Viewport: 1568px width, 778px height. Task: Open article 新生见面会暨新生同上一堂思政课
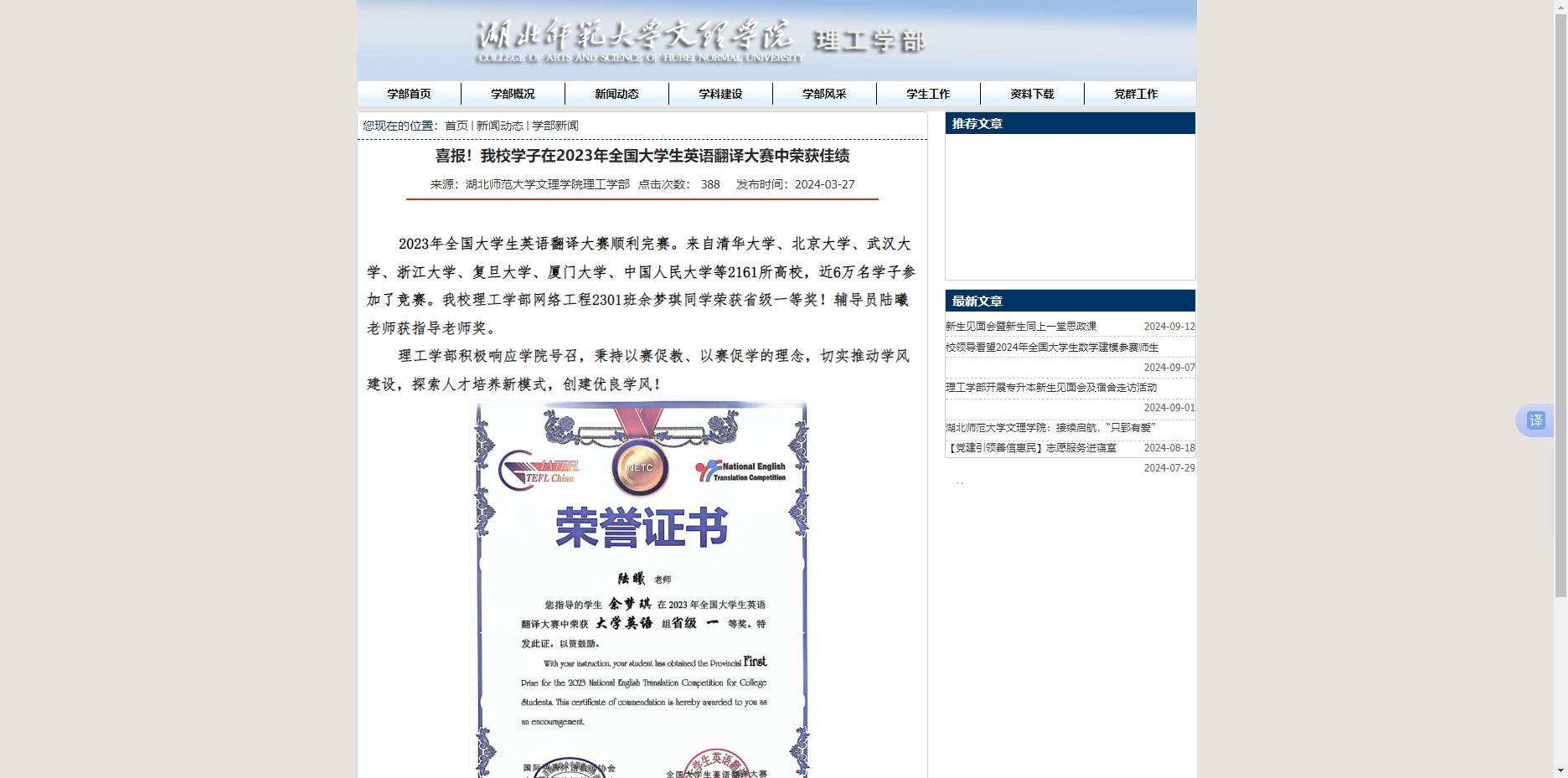[x=1020, y=327]
